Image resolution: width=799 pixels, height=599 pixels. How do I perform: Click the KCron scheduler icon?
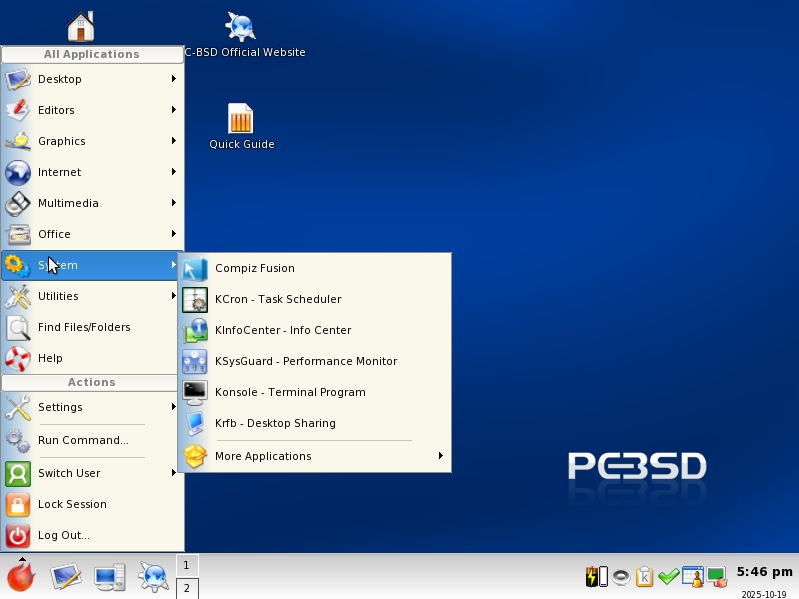195,300
